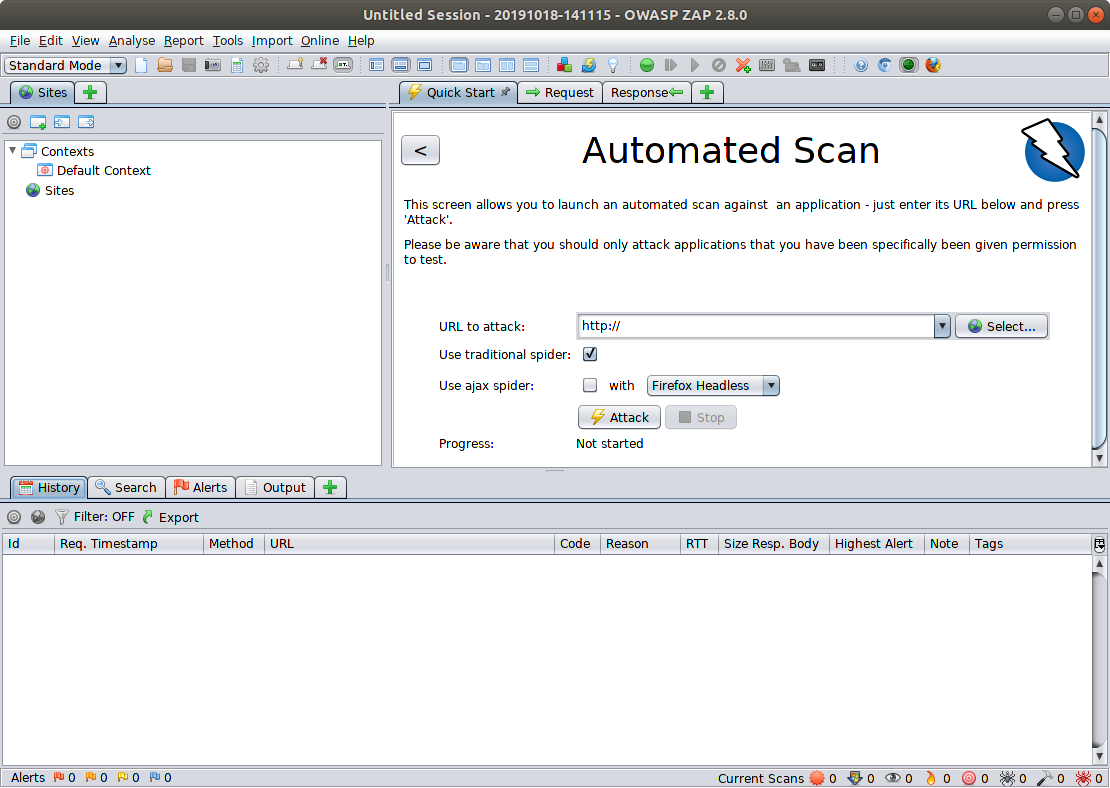Check the Use ajax spider checkbox
This screenshot has height=788, width=1110.
590,385
